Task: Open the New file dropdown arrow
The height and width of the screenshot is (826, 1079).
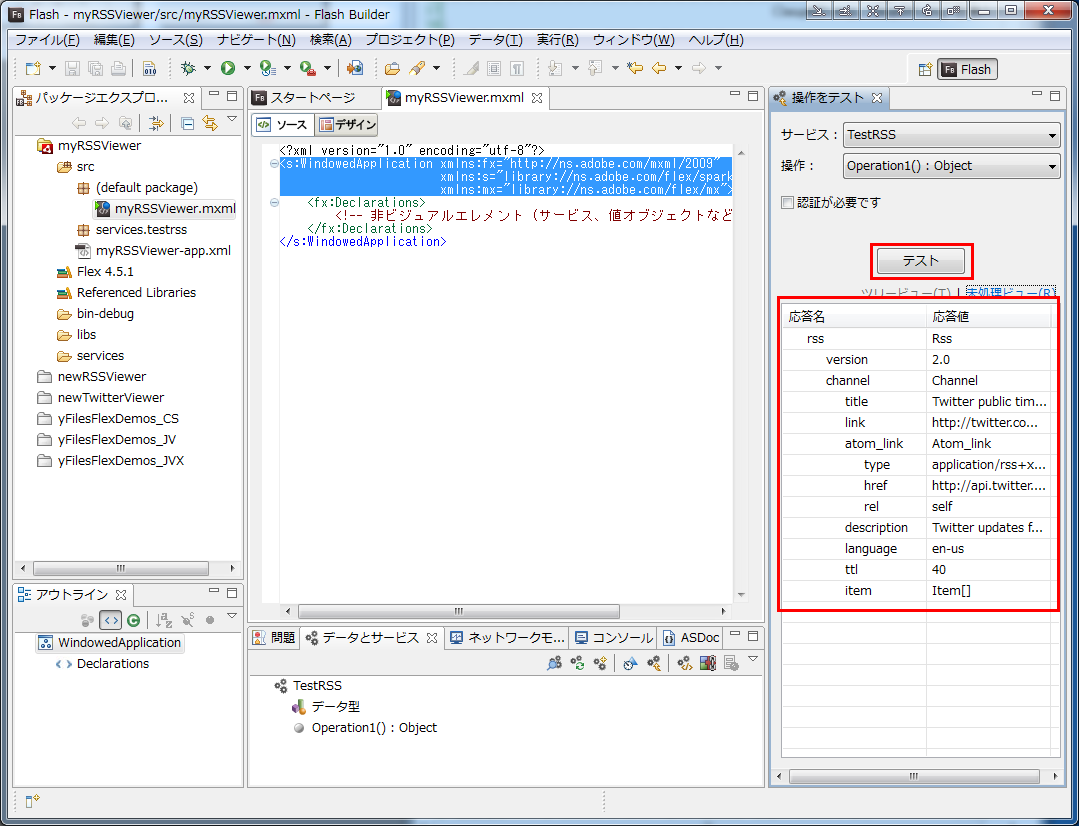Action: coord(52,67)
